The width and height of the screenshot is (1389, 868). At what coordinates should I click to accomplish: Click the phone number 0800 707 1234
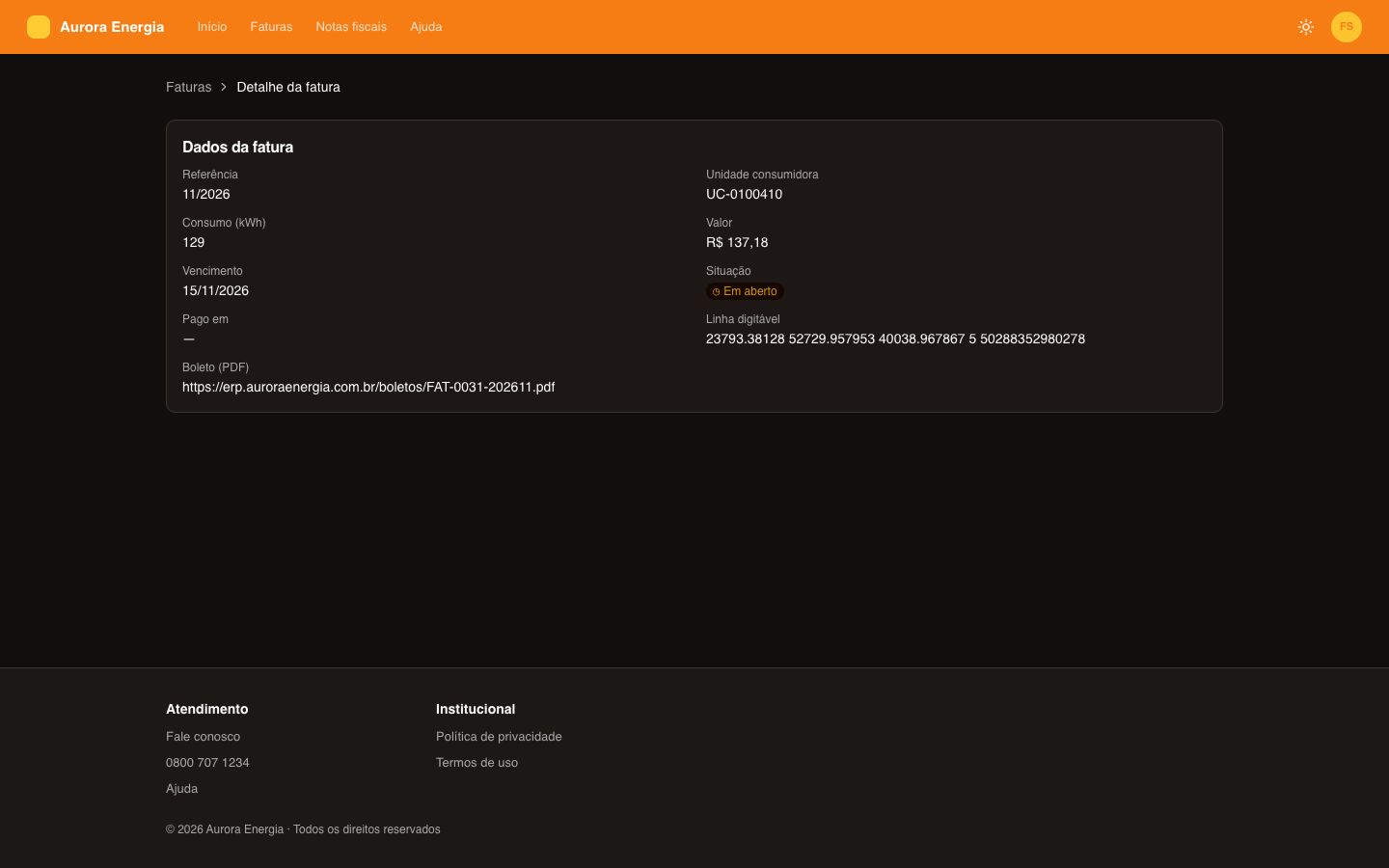(207, 762)
